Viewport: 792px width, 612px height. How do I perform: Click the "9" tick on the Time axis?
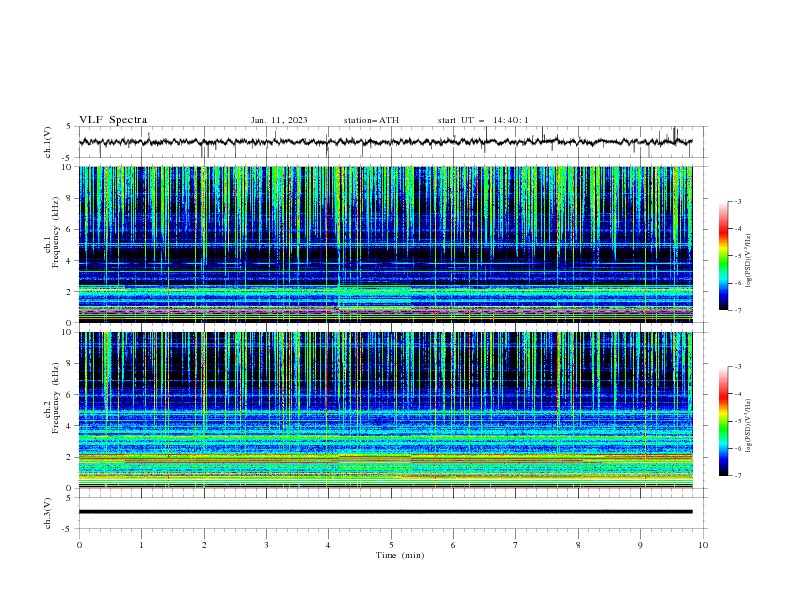[x=640, y=545]
